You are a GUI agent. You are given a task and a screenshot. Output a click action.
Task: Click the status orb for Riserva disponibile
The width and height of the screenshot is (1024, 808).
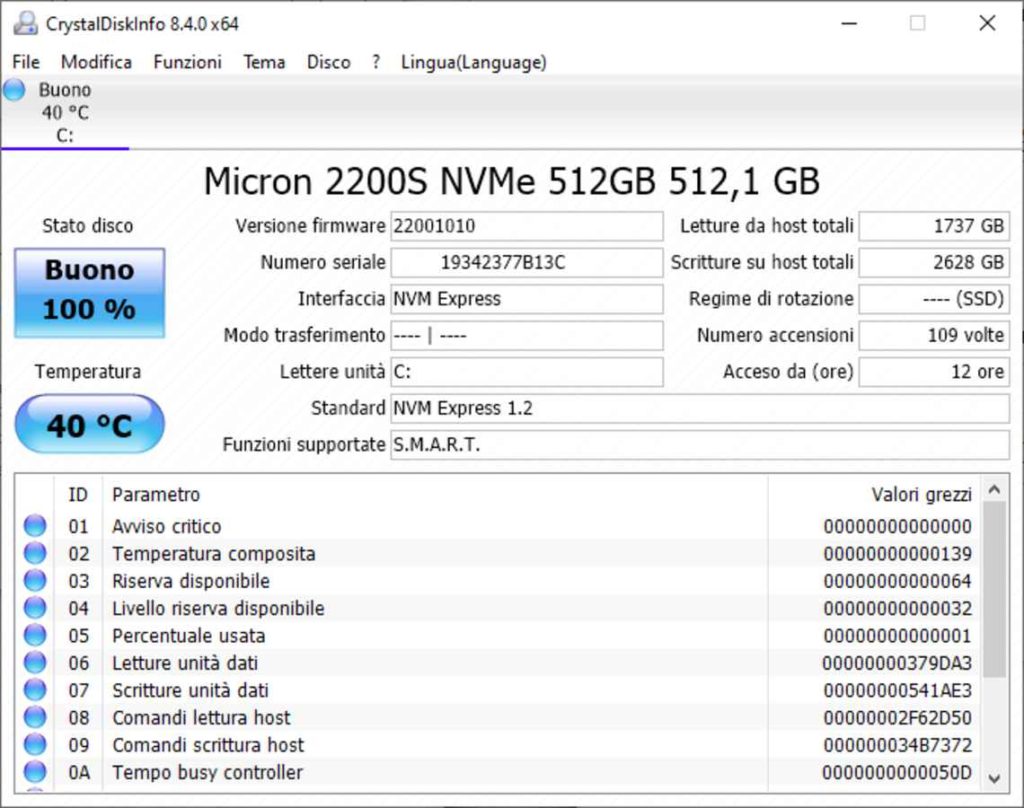pyautogui.click(x=35, y=581)
